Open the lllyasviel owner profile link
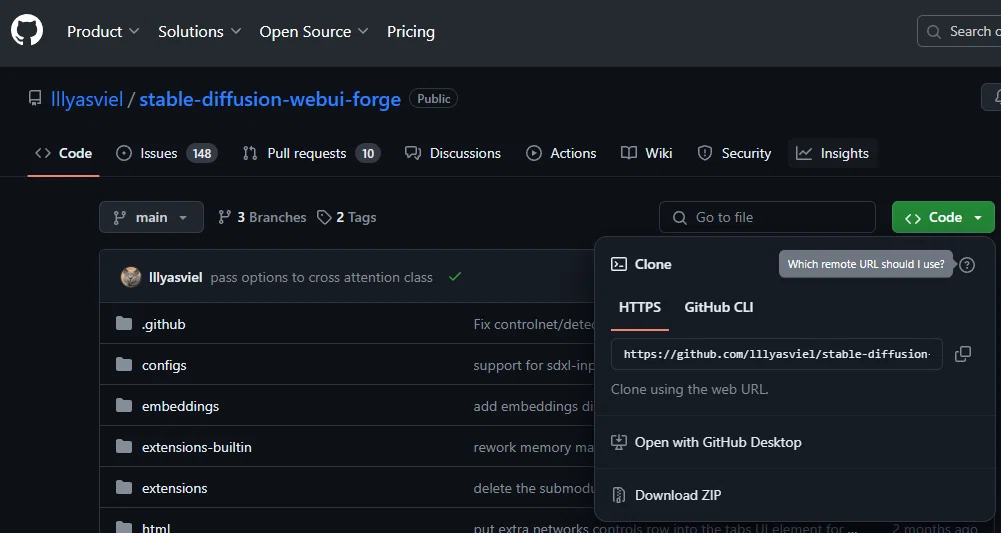This screenshot has height=533, width=1001. 87,99
